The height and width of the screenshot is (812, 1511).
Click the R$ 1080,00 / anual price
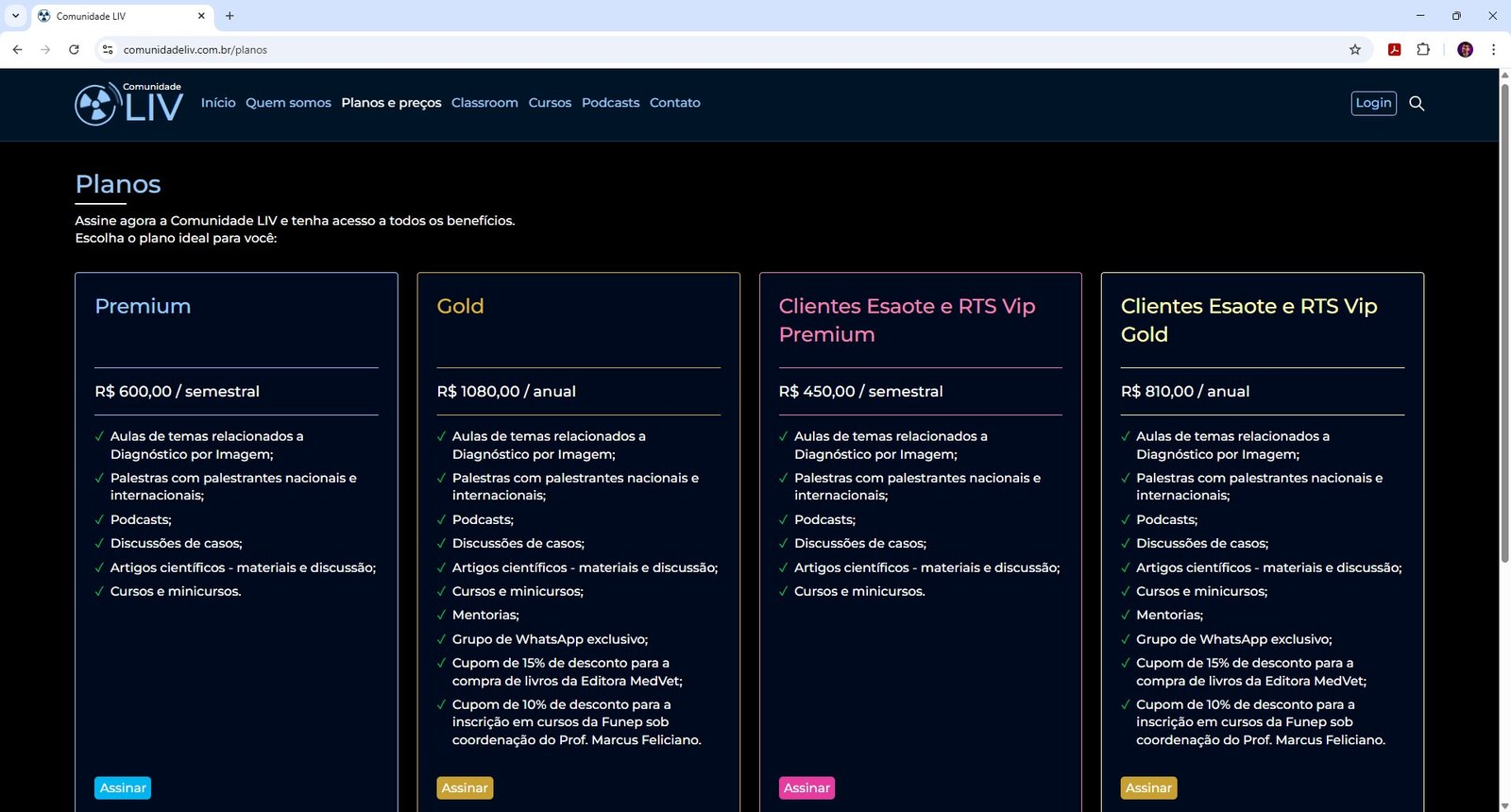pyautogui.click(x=506, y=391)
